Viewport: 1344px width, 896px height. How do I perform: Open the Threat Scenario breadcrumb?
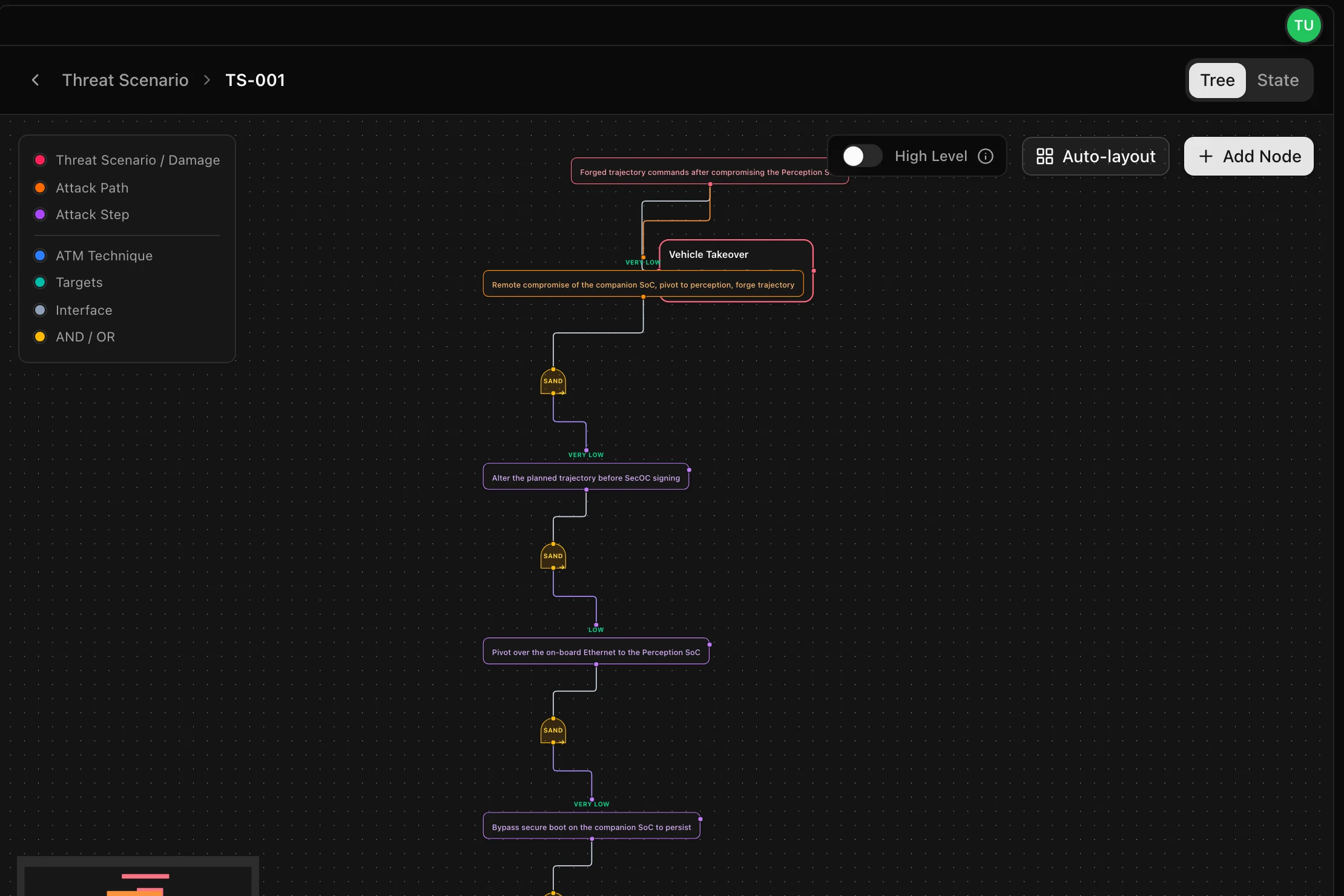[x=125, y=80]
